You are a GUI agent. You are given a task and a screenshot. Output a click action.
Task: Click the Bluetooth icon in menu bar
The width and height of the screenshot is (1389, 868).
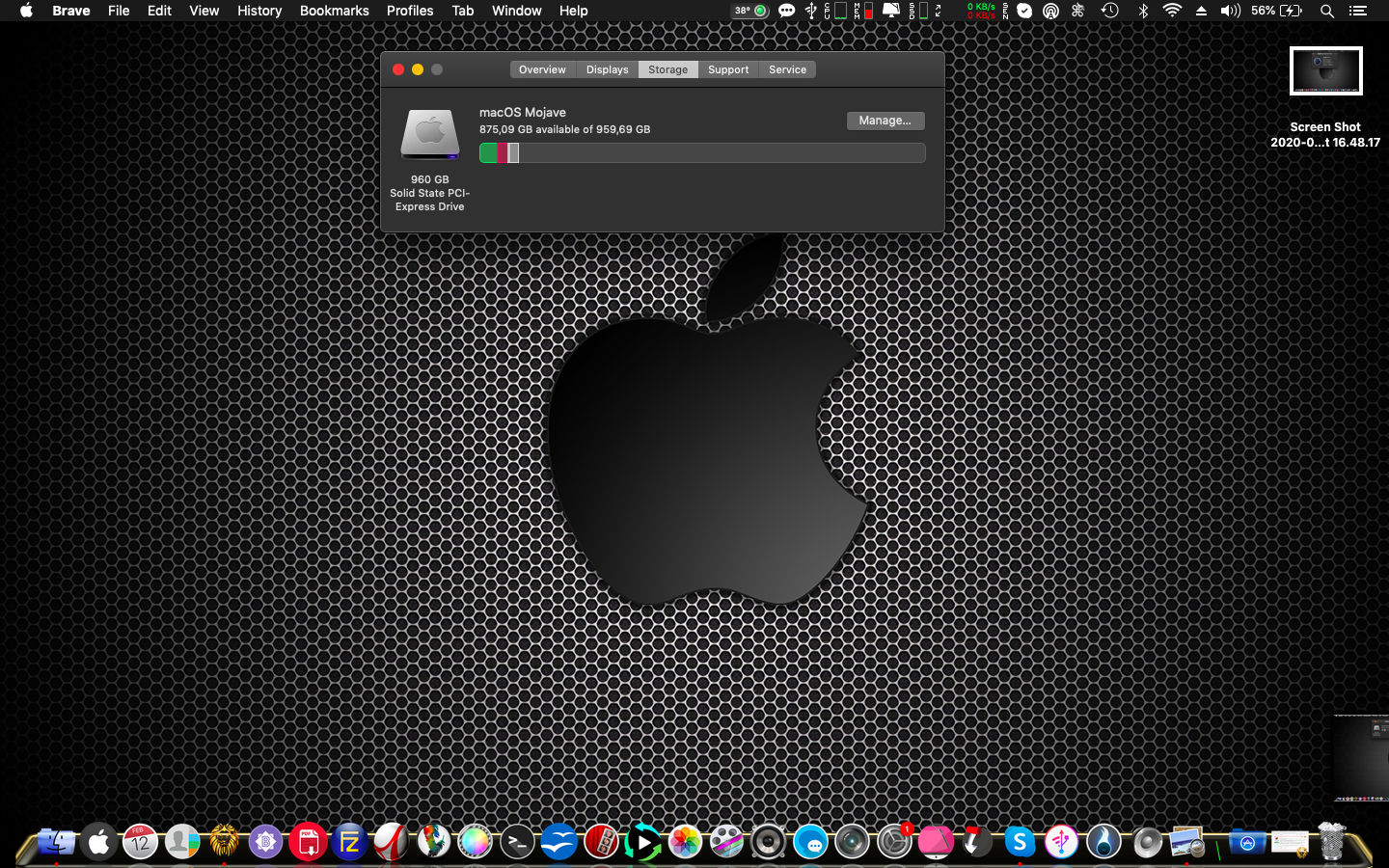coord(1143,11)
